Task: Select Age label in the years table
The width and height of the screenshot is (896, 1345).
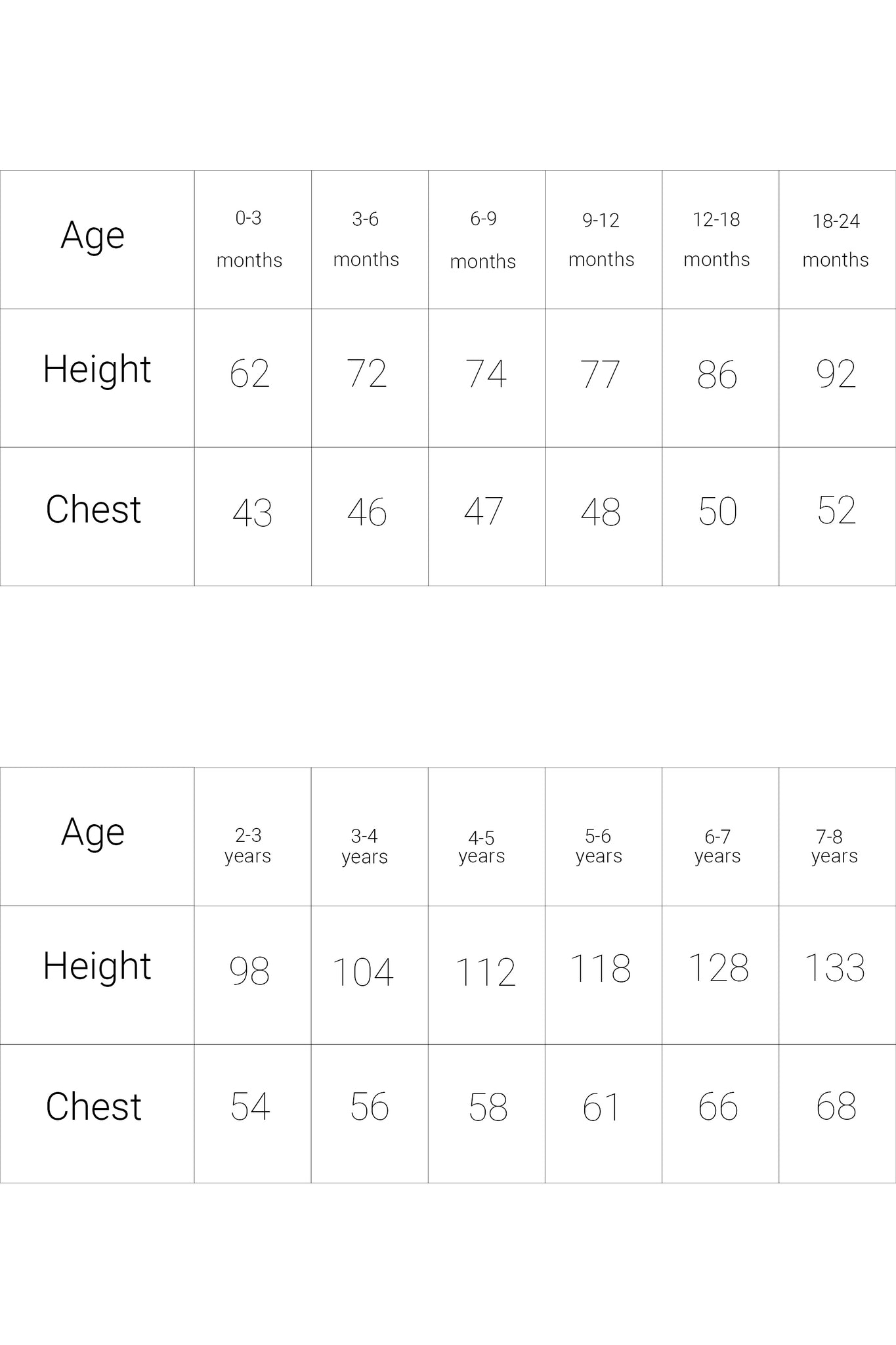Action: tap(93, 833)
